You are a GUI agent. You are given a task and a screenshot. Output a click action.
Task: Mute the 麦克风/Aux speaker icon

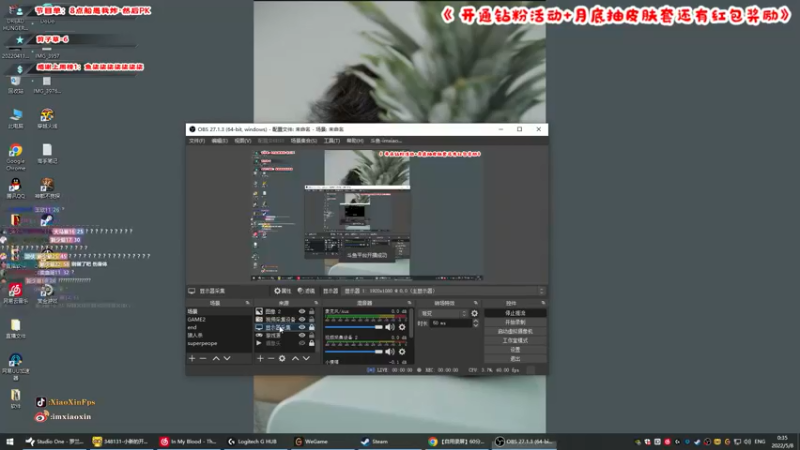click(390, 327)
